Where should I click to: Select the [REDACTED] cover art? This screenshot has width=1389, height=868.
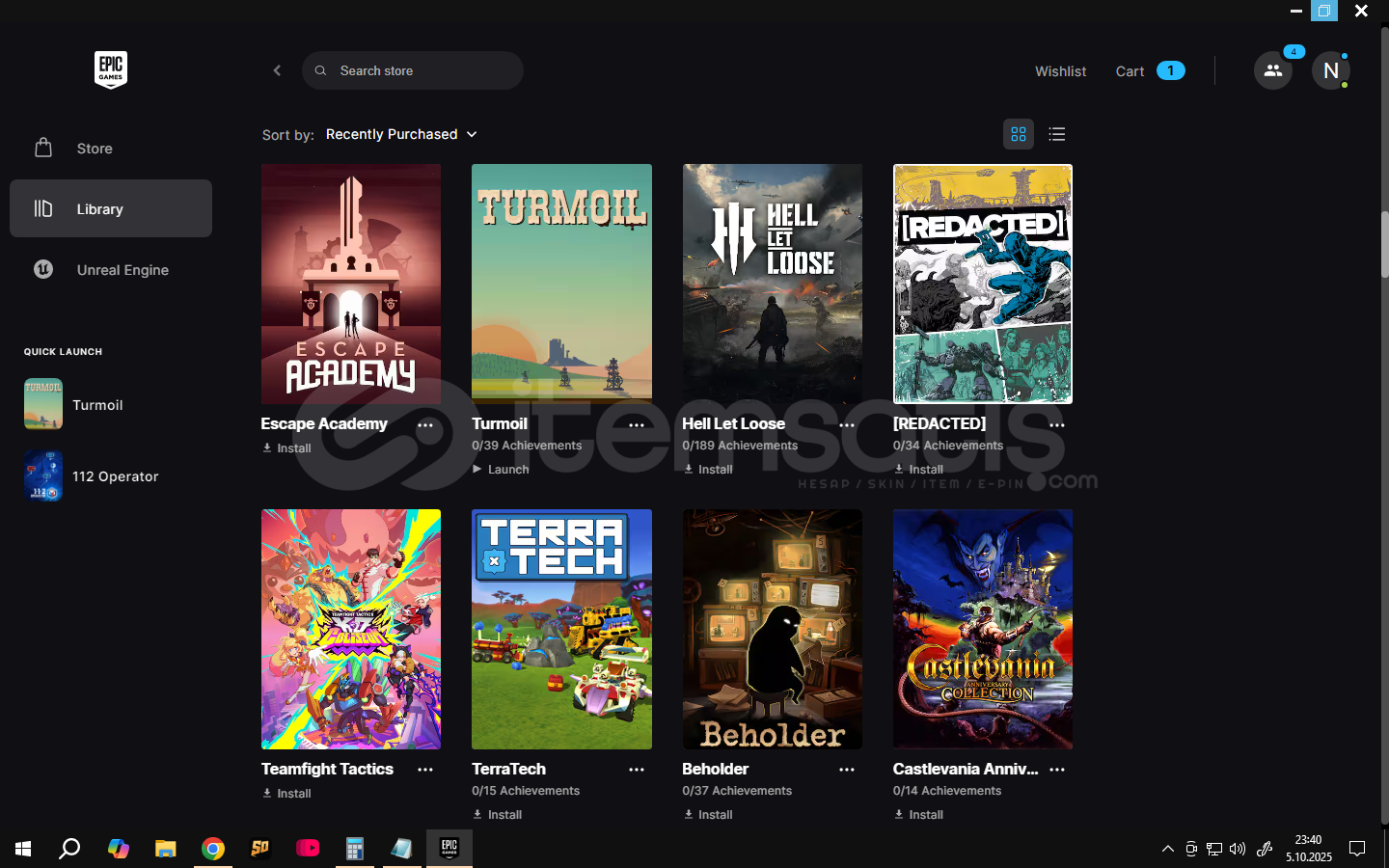[983, 284]
